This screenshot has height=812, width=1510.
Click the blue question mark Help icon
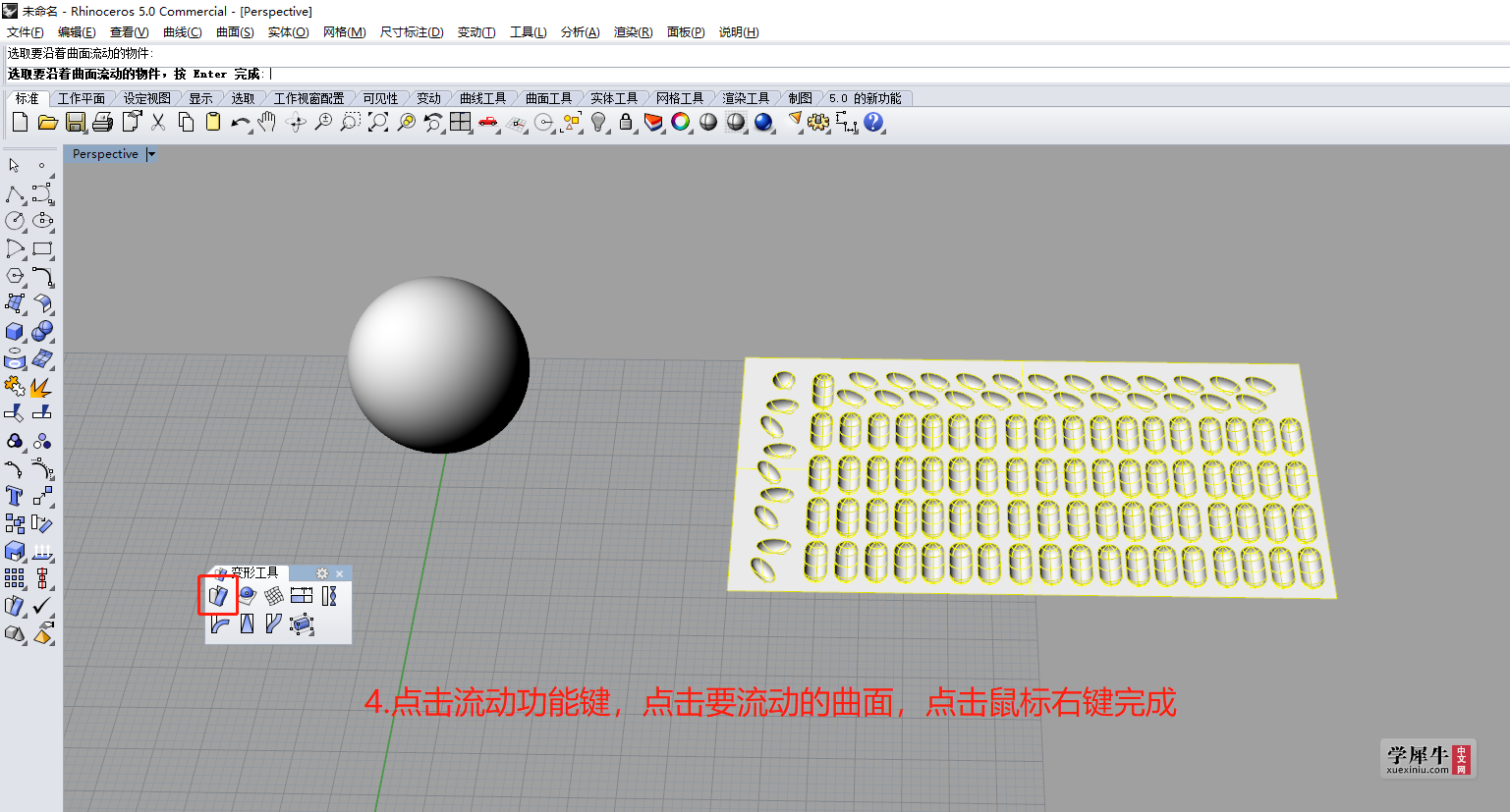point(873,122)
